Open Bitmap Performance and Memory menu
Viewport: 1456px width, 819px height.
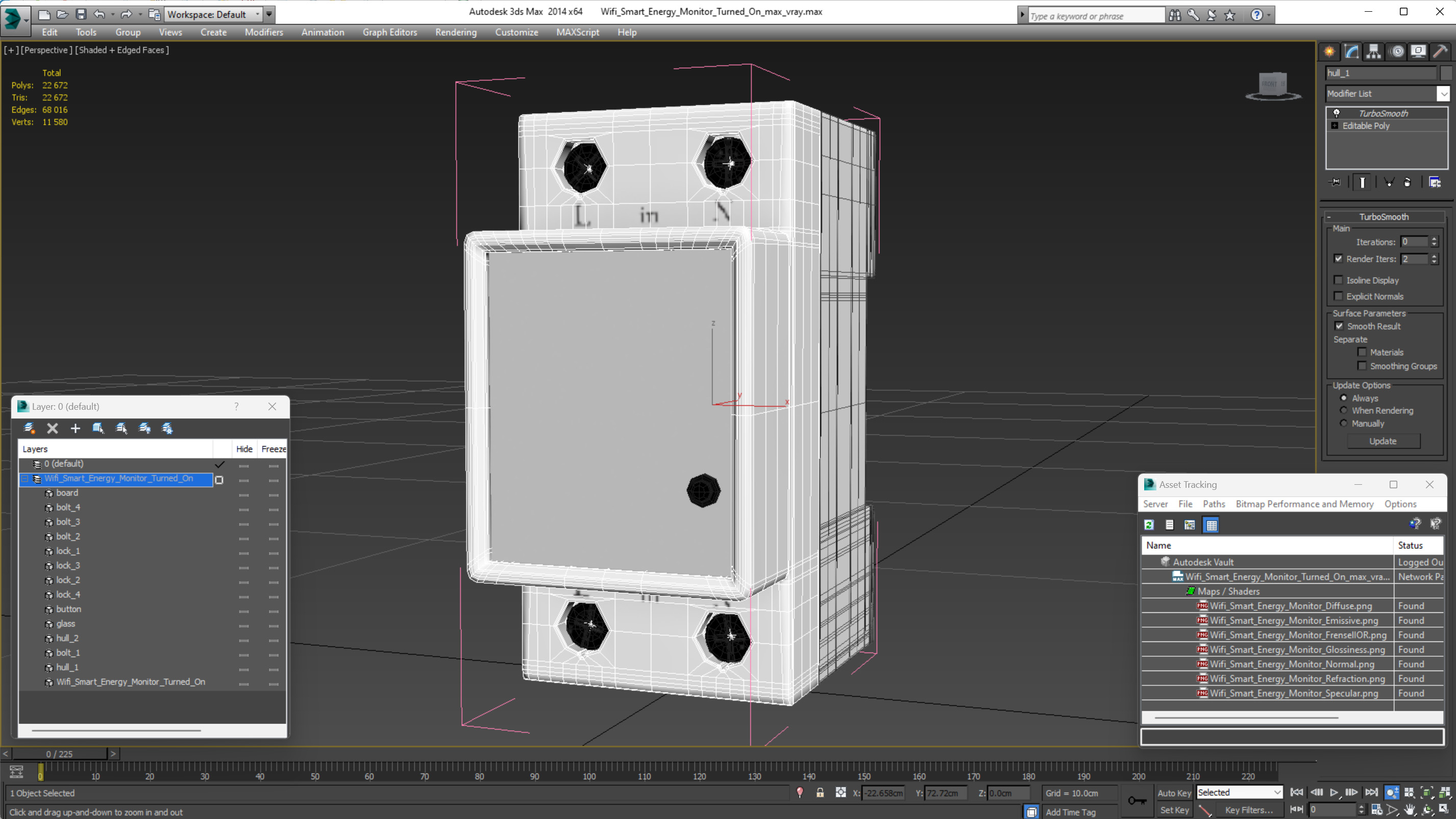click(1304, 504)
